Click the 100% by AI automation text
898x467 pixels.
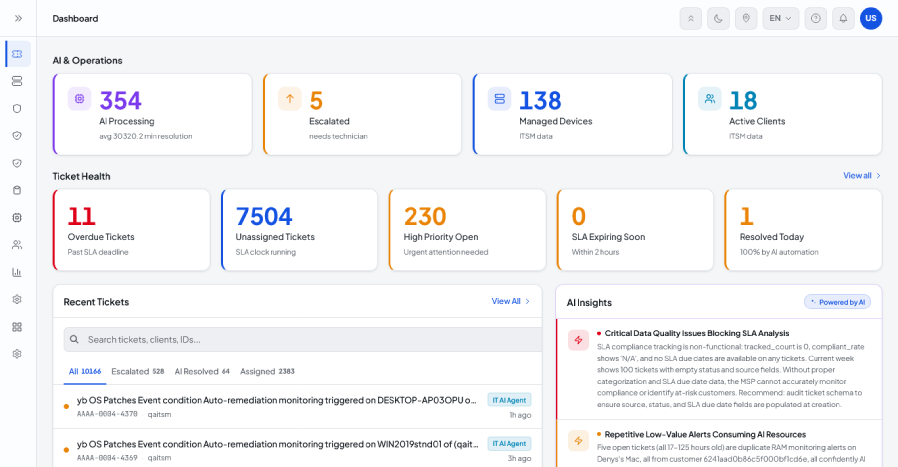(x=779, y=252)
